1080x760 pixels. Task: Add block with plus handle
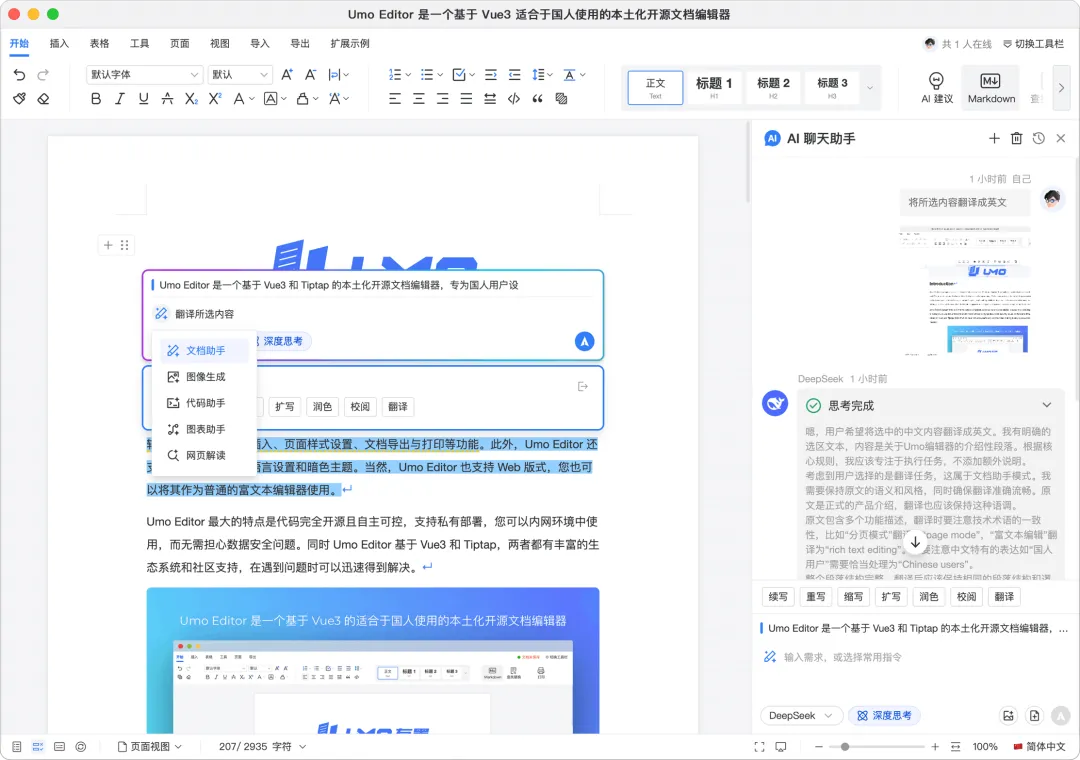click(x=108, y=245)
